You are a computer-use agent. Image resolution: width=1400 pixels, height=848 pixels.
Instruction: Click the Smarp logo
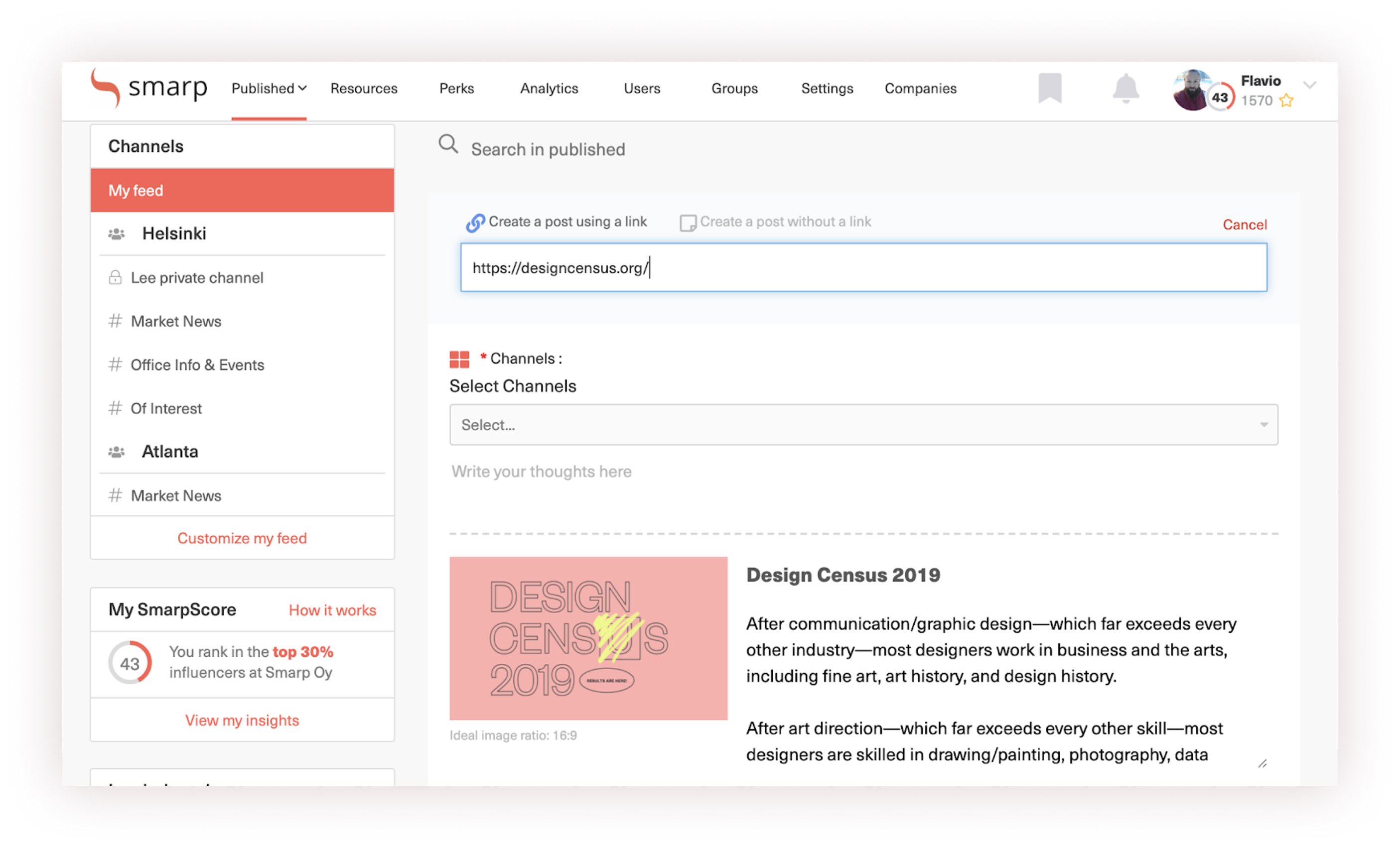[x=149, y=88]
